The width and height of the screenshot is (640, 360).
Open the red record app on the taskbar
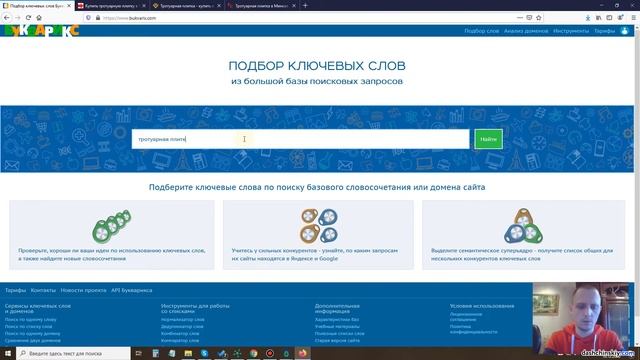pos(270,353)
